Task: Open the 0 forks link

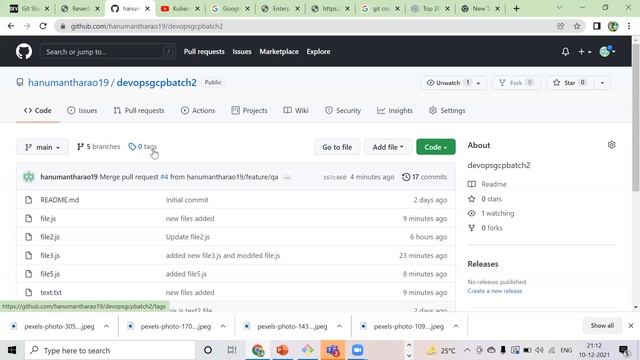Action: pos(485,228)
